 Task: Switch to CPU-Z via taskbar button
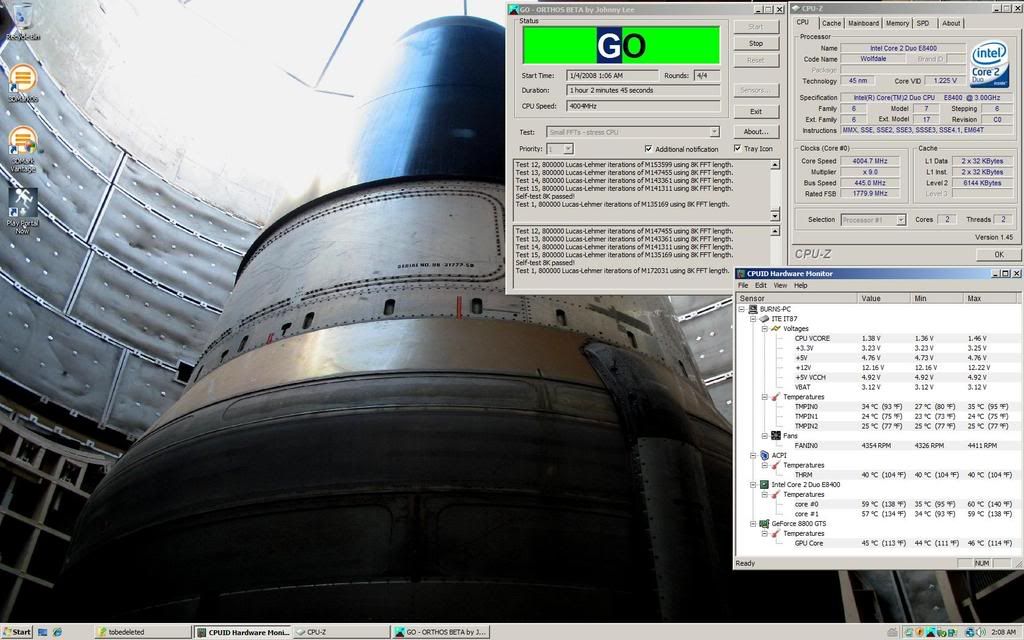tap(341, 632)
